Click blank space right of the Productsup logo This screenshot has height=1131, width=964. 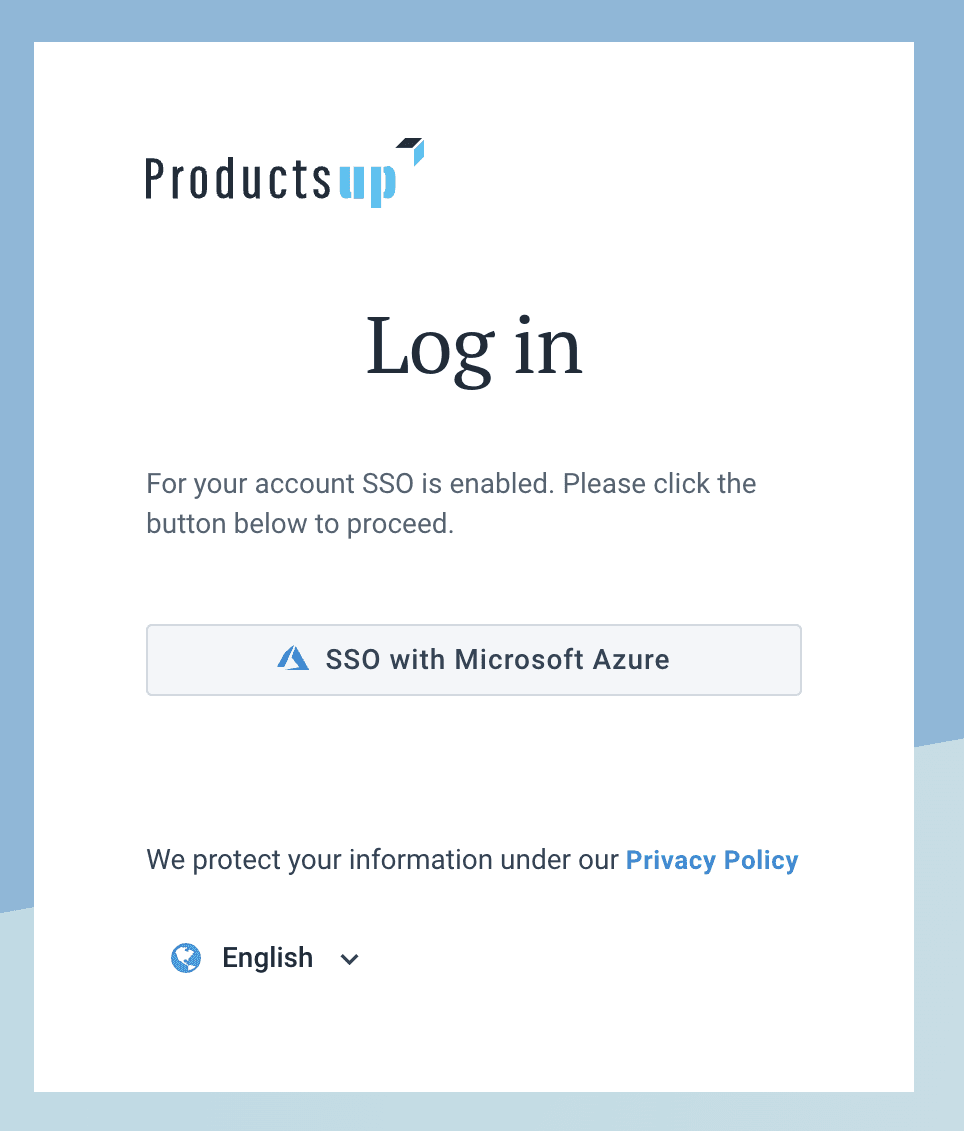click(x=650, y=172)
